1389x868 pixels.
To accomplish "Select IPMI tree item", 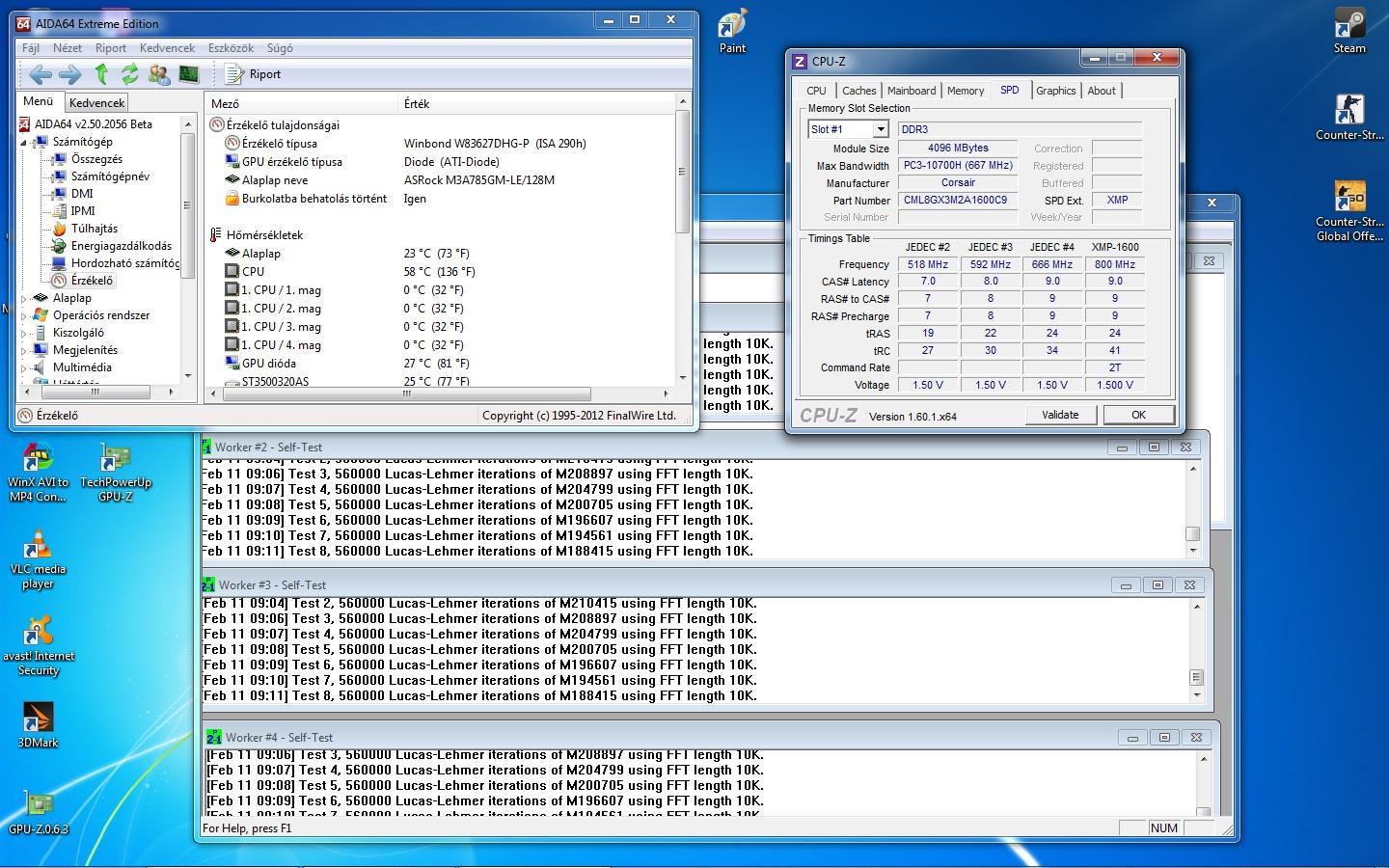I will [83, 211].
